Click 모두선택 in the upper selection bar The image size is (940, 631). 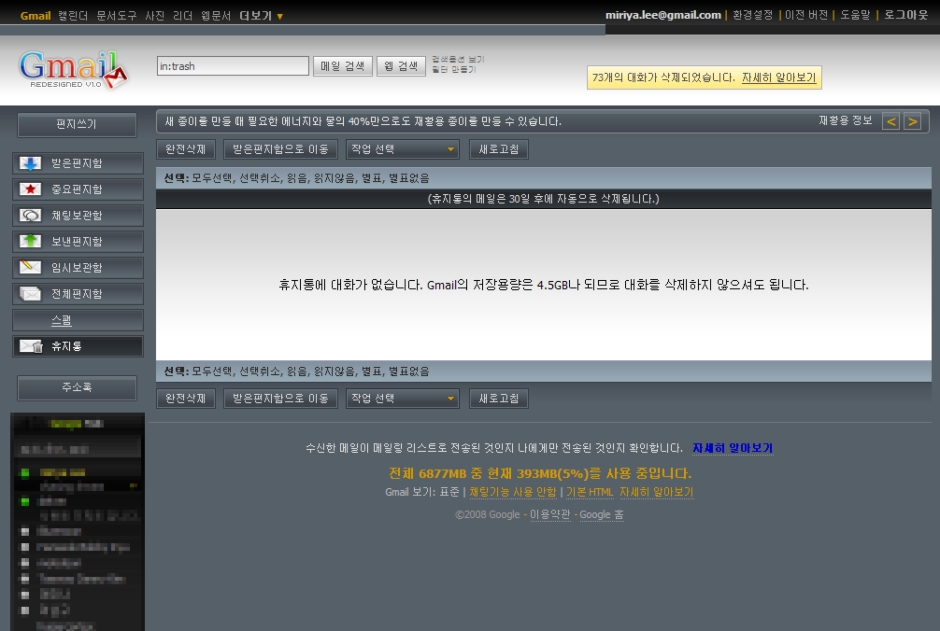(212, 178)
